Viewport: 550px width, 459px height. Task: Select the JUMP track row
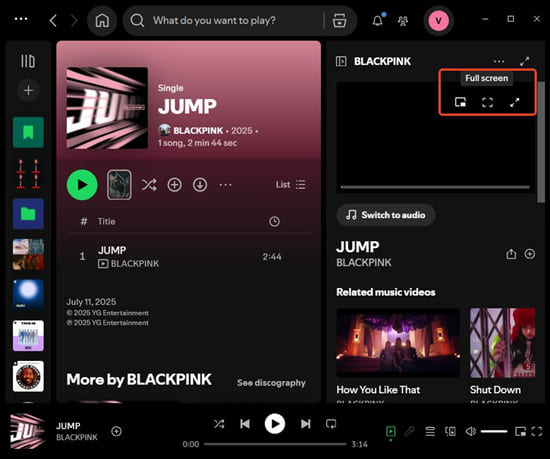pos(189,257)
